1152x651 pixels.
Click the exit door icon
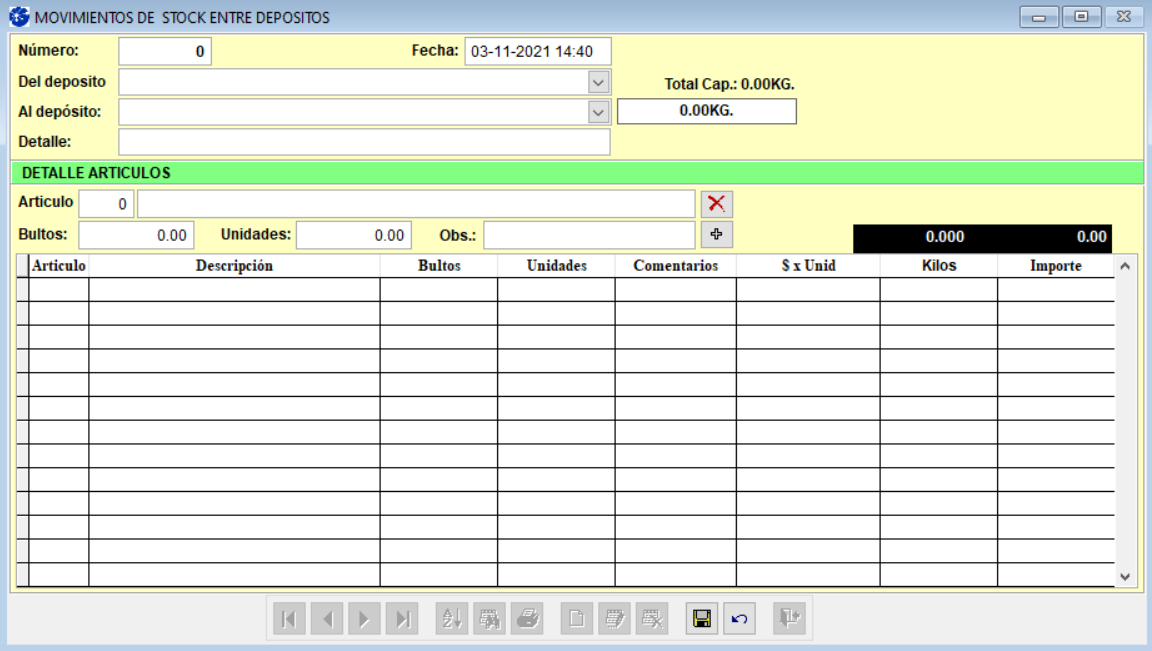790,619
